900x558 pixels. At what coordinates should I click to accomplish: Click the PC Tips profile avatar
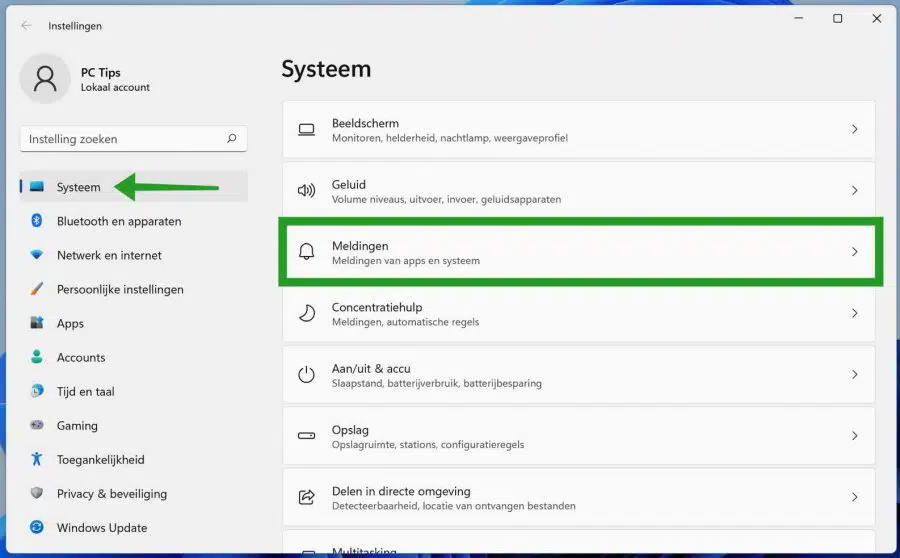point(45,79)
